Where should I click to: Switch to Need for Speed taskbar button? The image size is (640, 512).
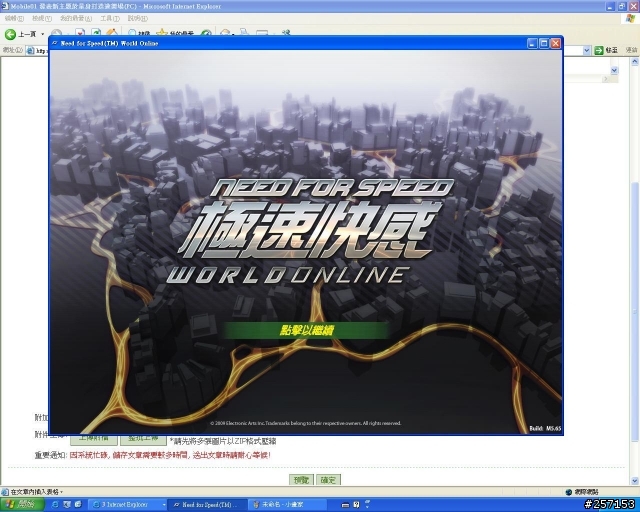click(207, 505)
